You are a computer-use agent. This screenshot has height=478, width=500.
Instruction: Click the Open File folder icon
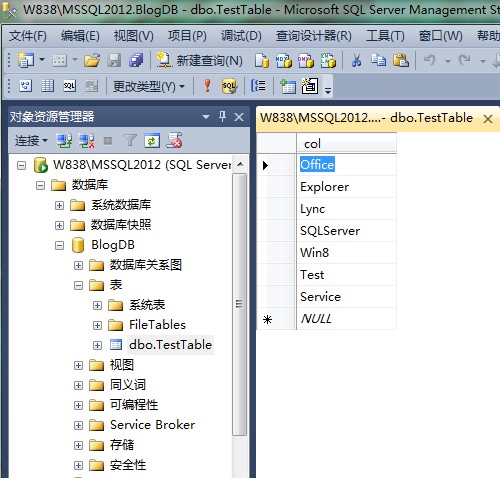pos(92,60)
